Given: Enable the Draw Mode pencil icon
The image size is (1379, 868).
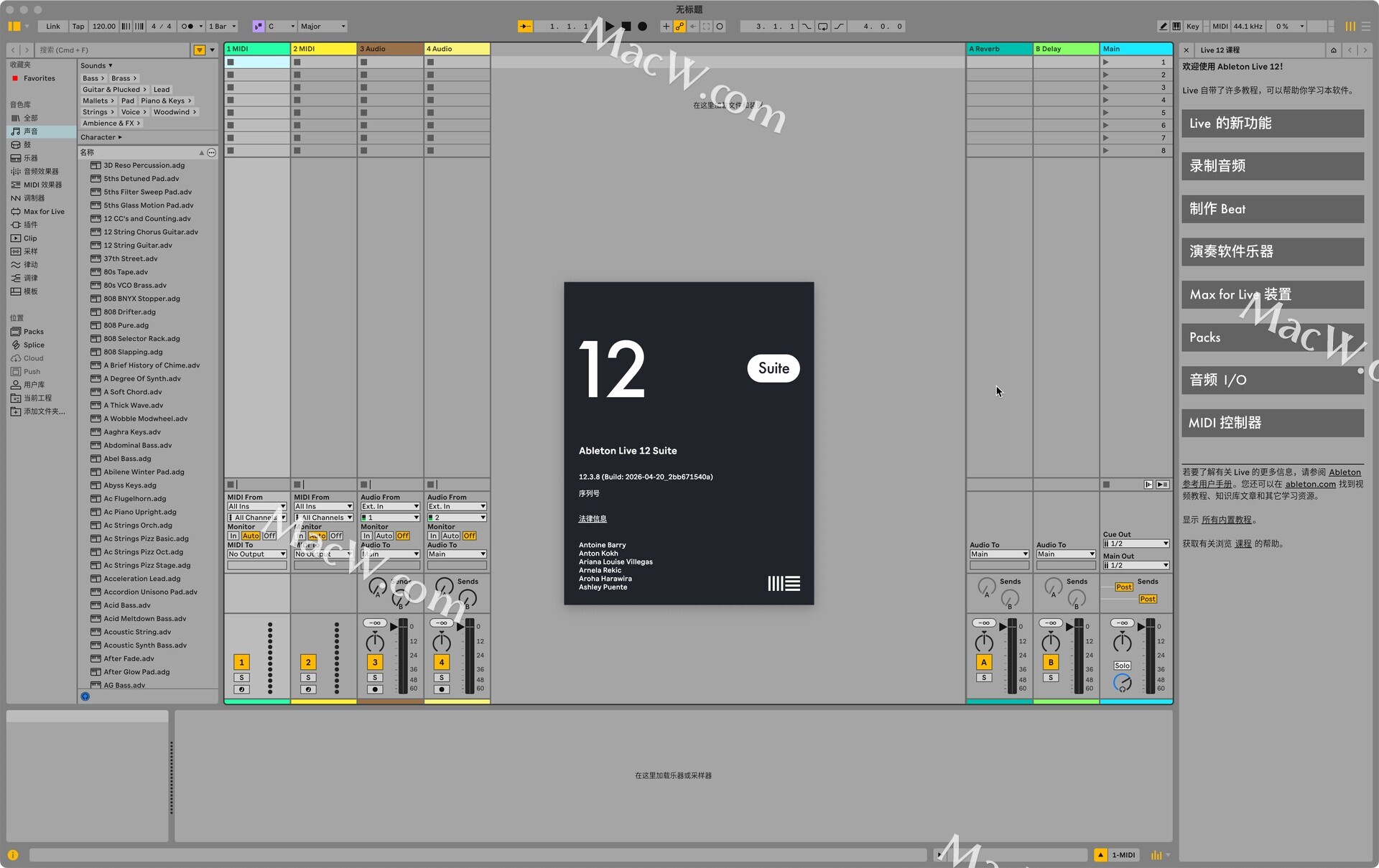Looking at the screenshot, I should coord(1163,27).
